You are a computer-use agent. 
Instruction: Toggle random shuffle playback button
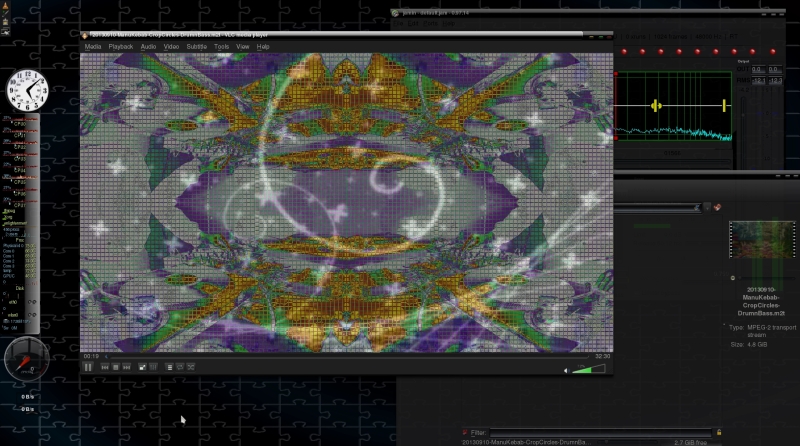[191, 367]
